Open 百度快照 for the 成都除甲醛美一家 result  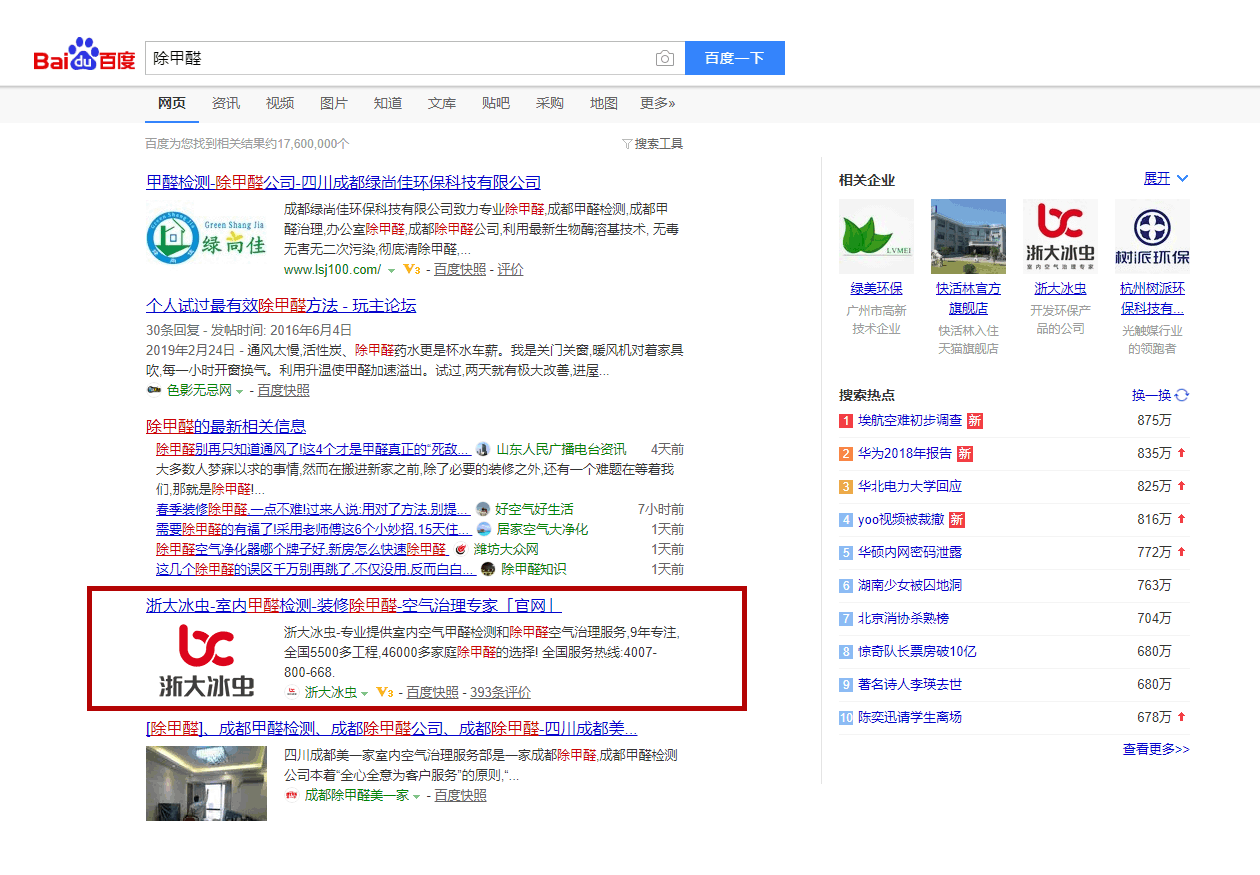[x=461, y=795]
